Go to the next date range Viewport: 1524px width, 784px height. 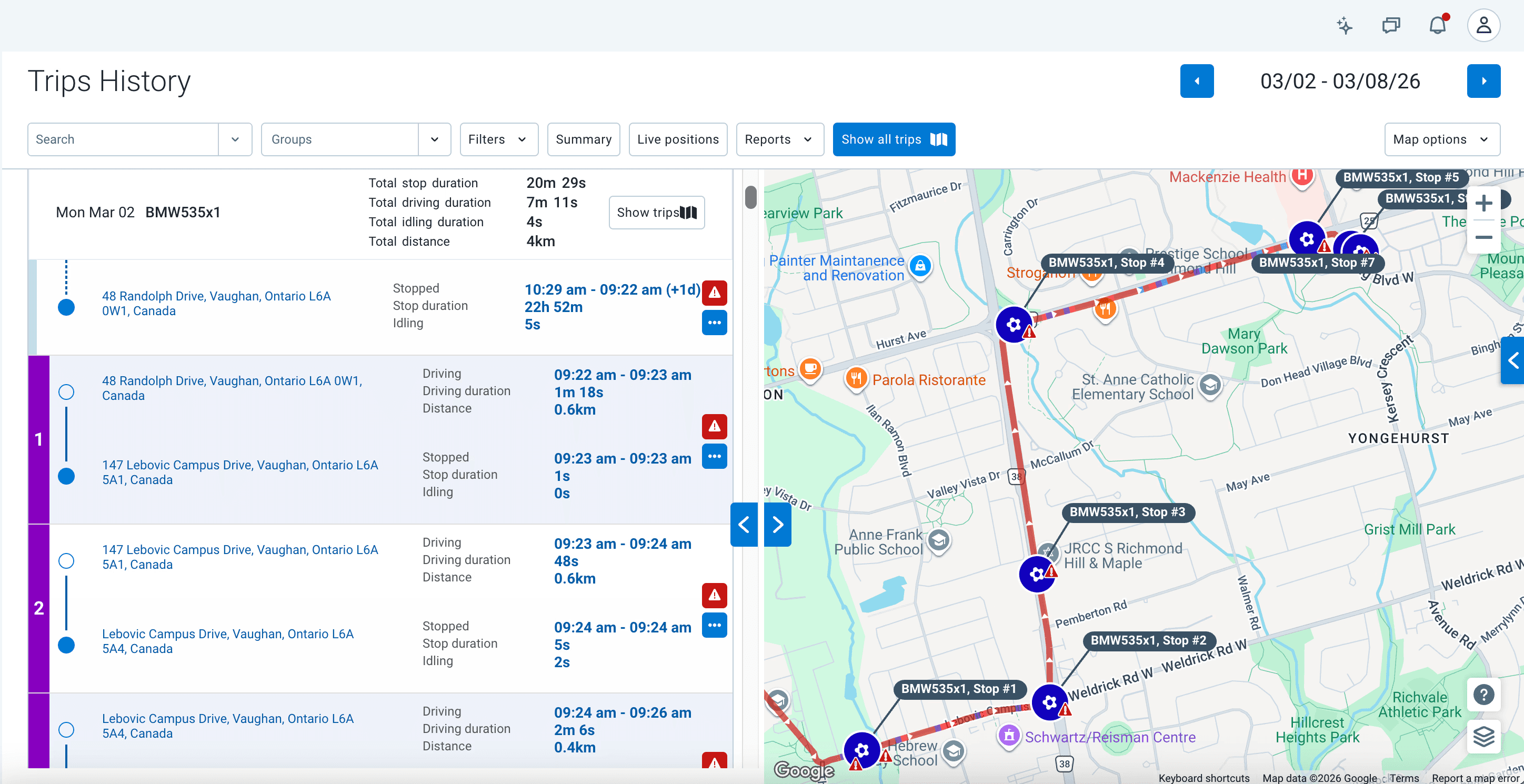pyautogui.click(x=1483, y=81)
